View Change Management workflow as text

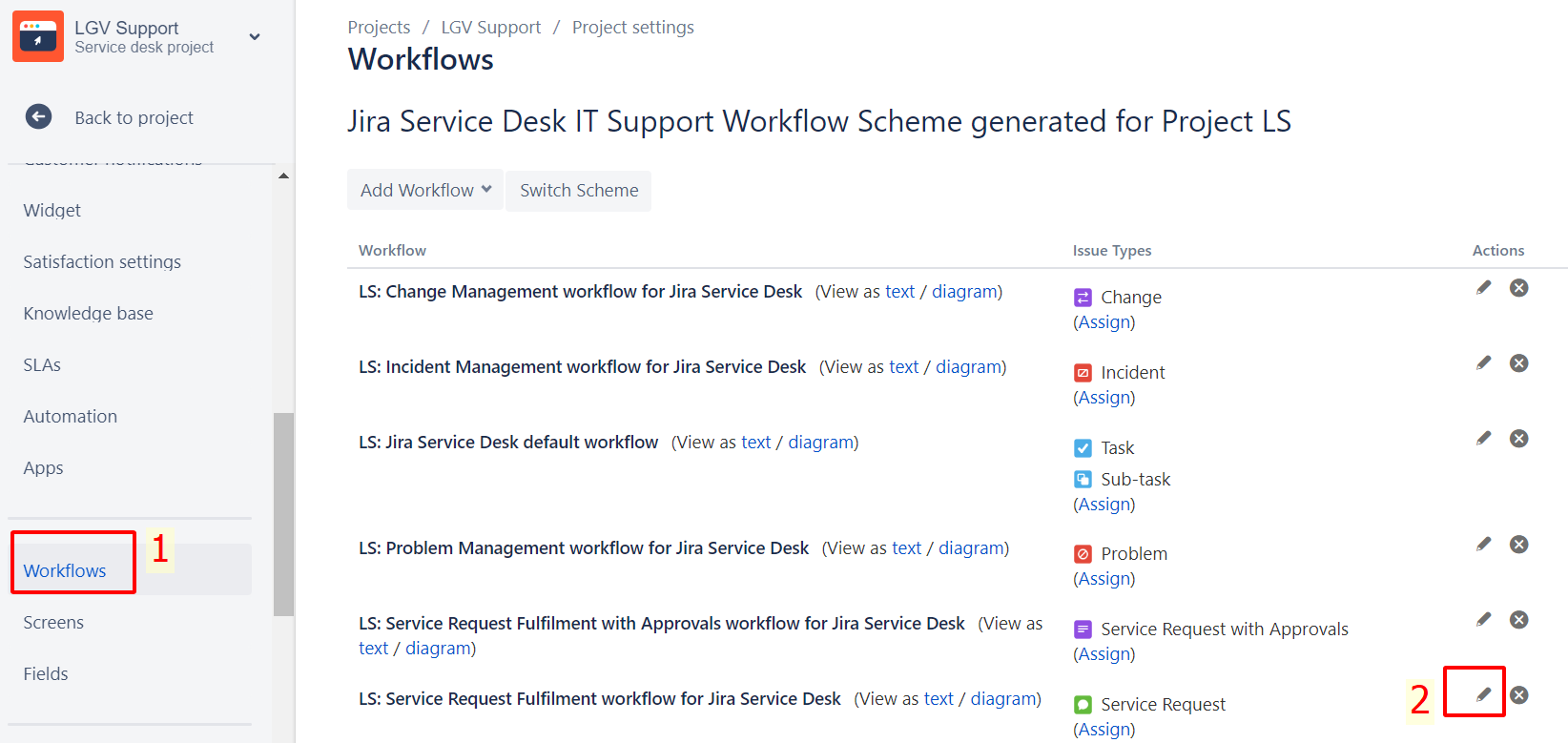(x=899, y=292)
